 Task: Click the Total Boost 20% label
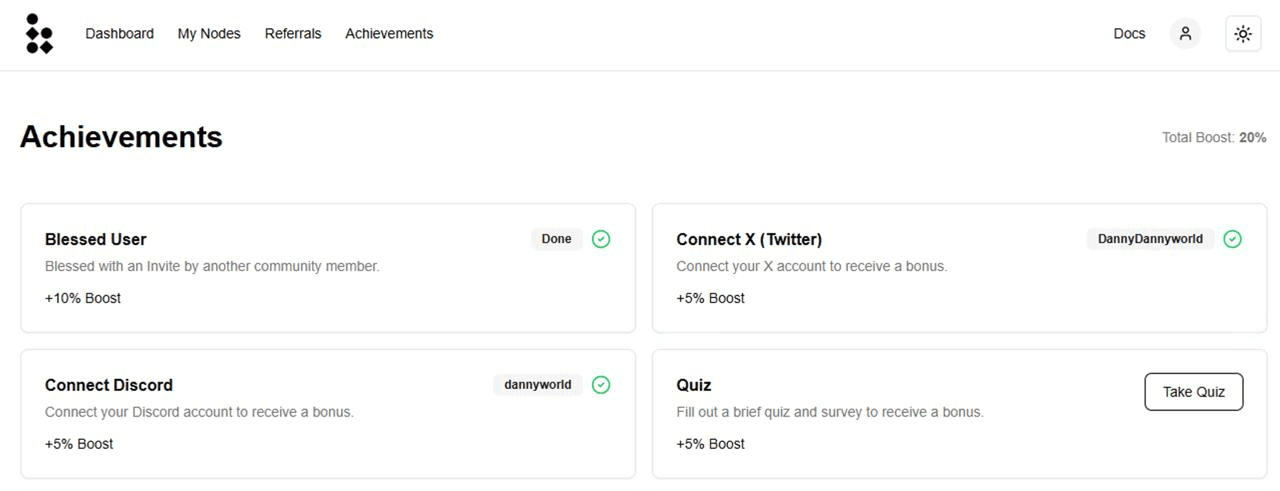coord(1214,137)
